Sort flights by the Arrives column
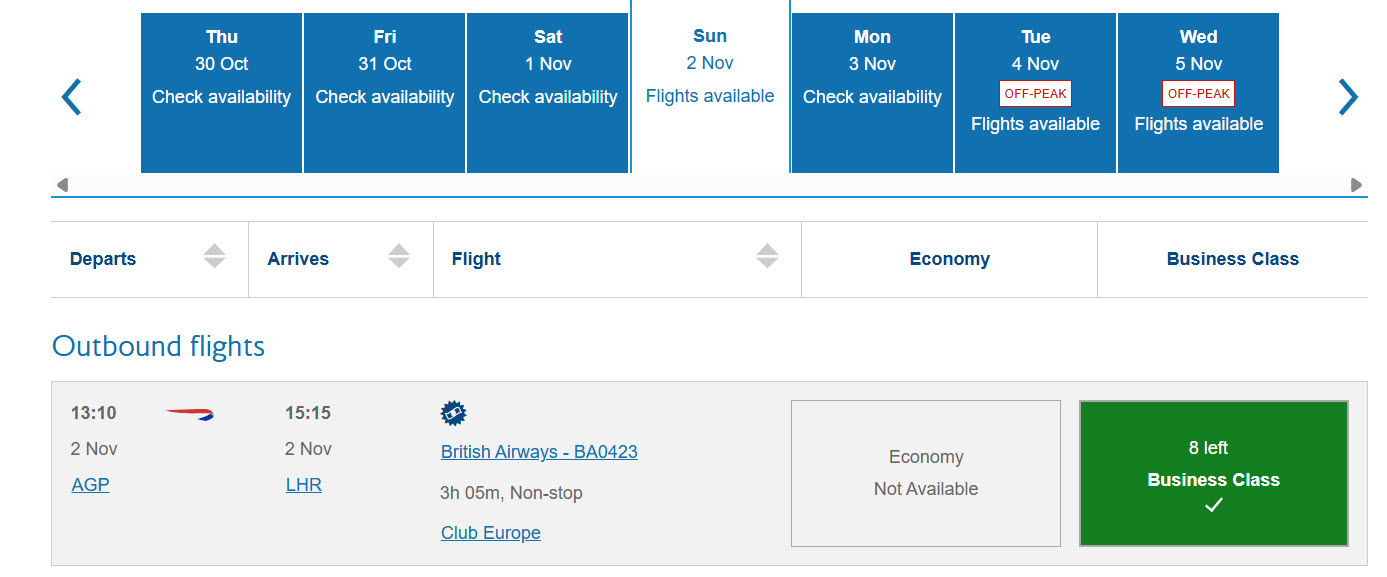The width and height of the screenshot is (1387, 577). (399, 256)
